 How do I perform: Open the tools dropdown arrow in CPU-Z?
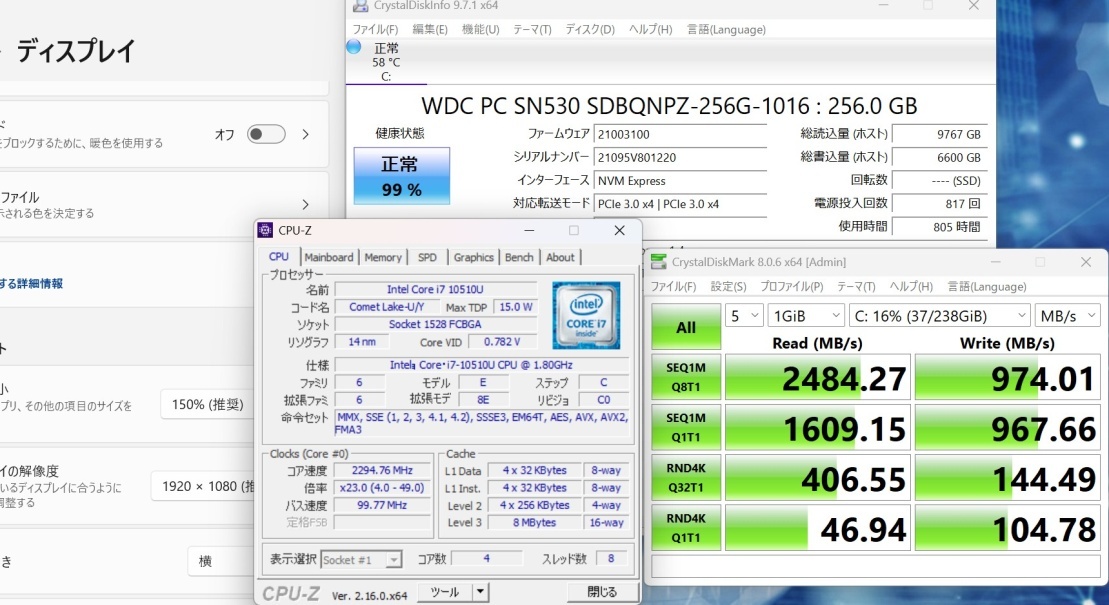[x=480, y=592]
